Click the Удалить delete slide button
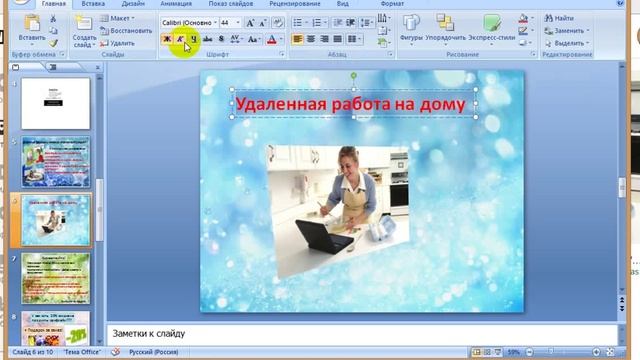640x360 pixels. coord(118,43)
